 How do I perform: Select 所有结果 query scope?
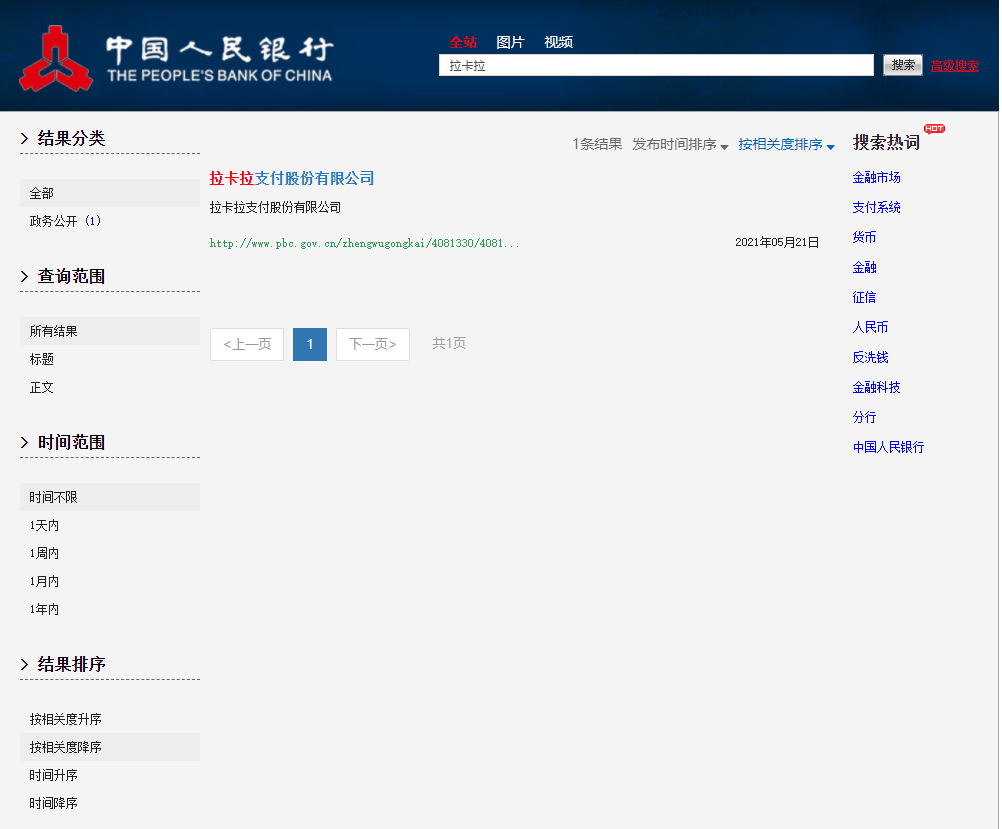click(x=110, y=331)
